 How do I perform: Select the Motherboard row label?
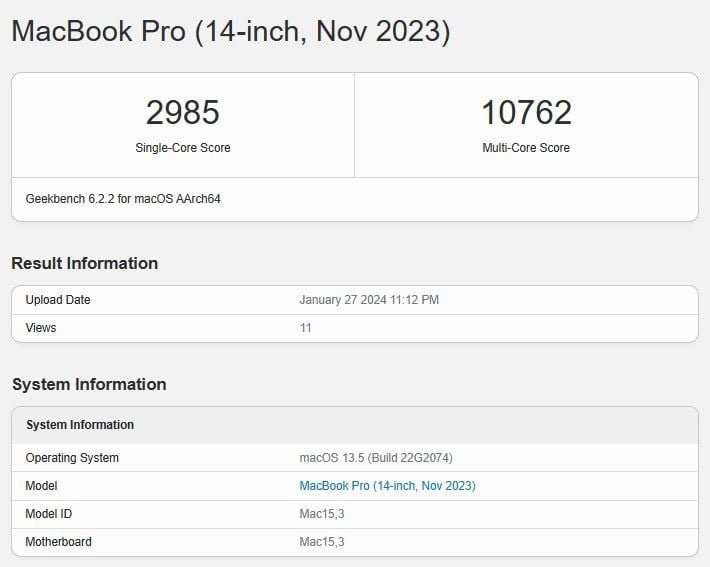[x=58, y=542]
